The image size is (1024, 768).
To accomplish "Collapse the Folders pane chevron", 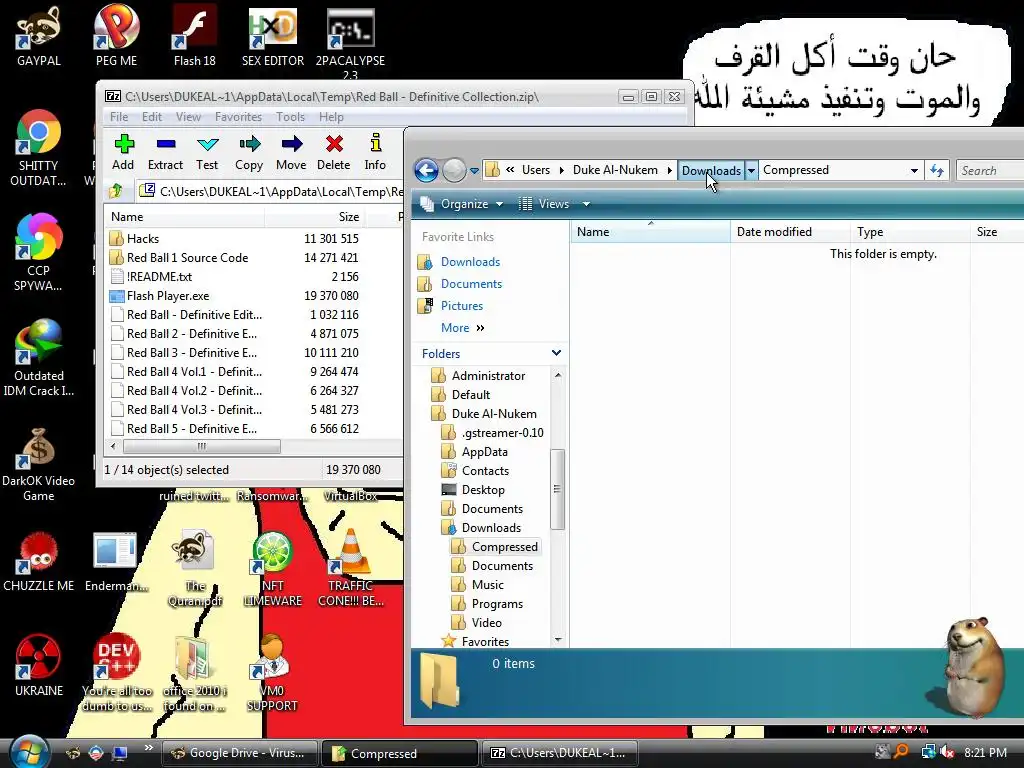I will 556,353.
